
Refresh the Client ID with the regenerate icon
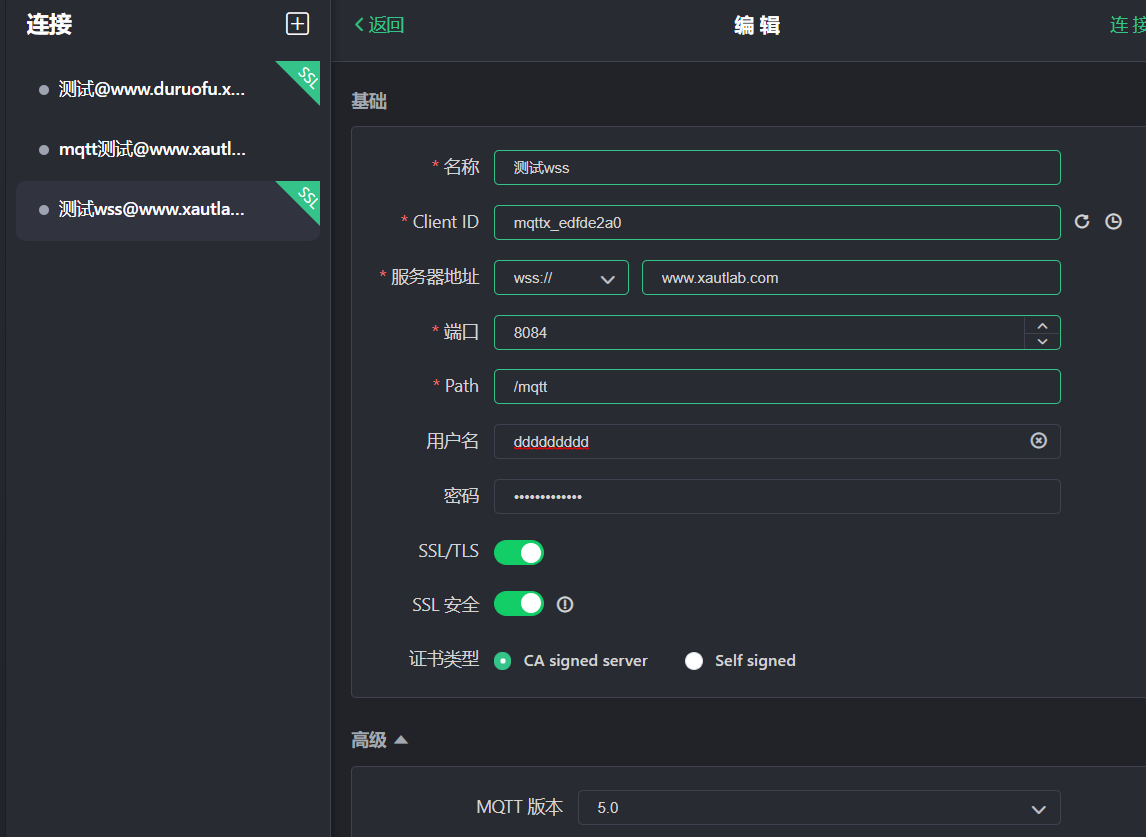[x=1082, y=222]
